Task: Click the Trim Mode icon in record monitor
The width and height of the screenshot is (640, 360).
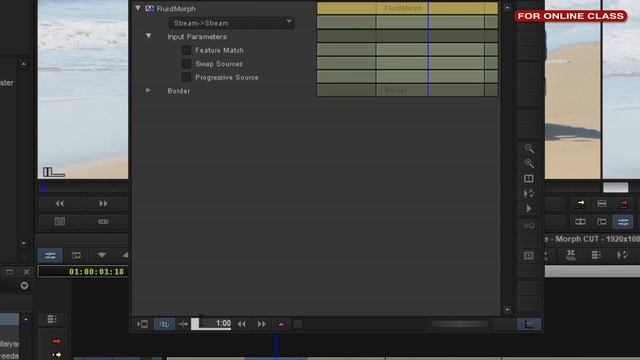Action: [580, 221]
